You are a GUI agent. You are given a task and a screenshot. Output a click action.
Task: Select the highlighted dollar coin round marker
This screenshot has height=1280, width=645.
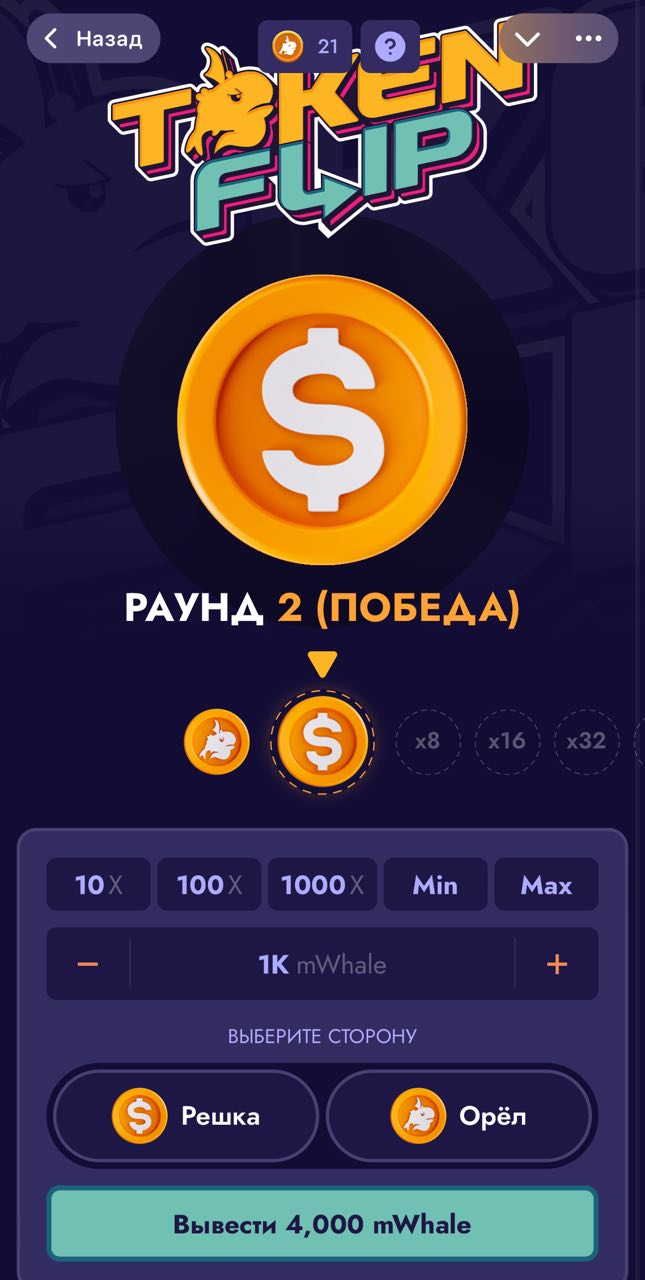click(322, 742)
